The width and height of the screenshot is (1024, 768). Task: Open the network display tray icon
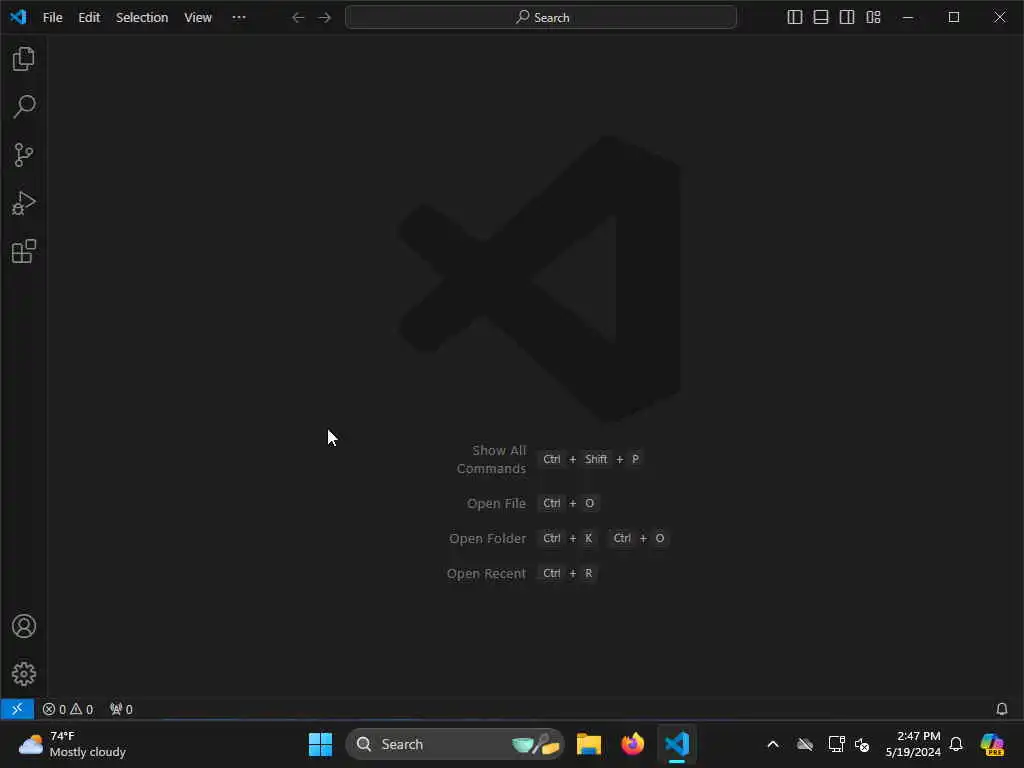click(x=836, y=744)
